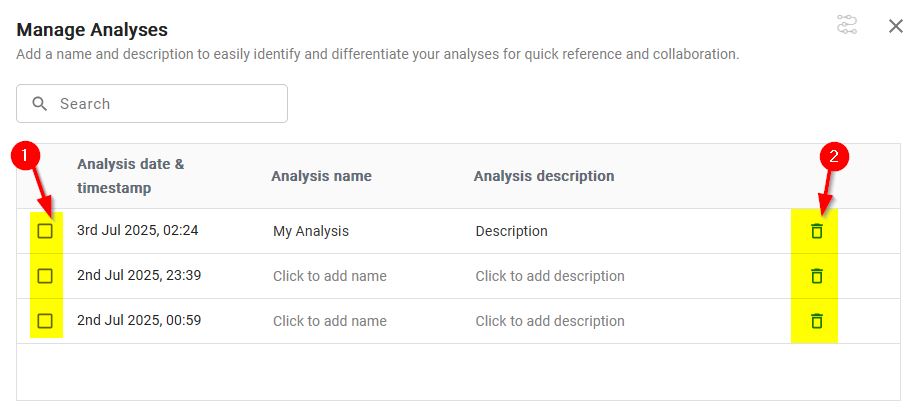Click trash icon for 00:59 analysis
The height and width of the screenshot is (411, 920).
point(817,321)
